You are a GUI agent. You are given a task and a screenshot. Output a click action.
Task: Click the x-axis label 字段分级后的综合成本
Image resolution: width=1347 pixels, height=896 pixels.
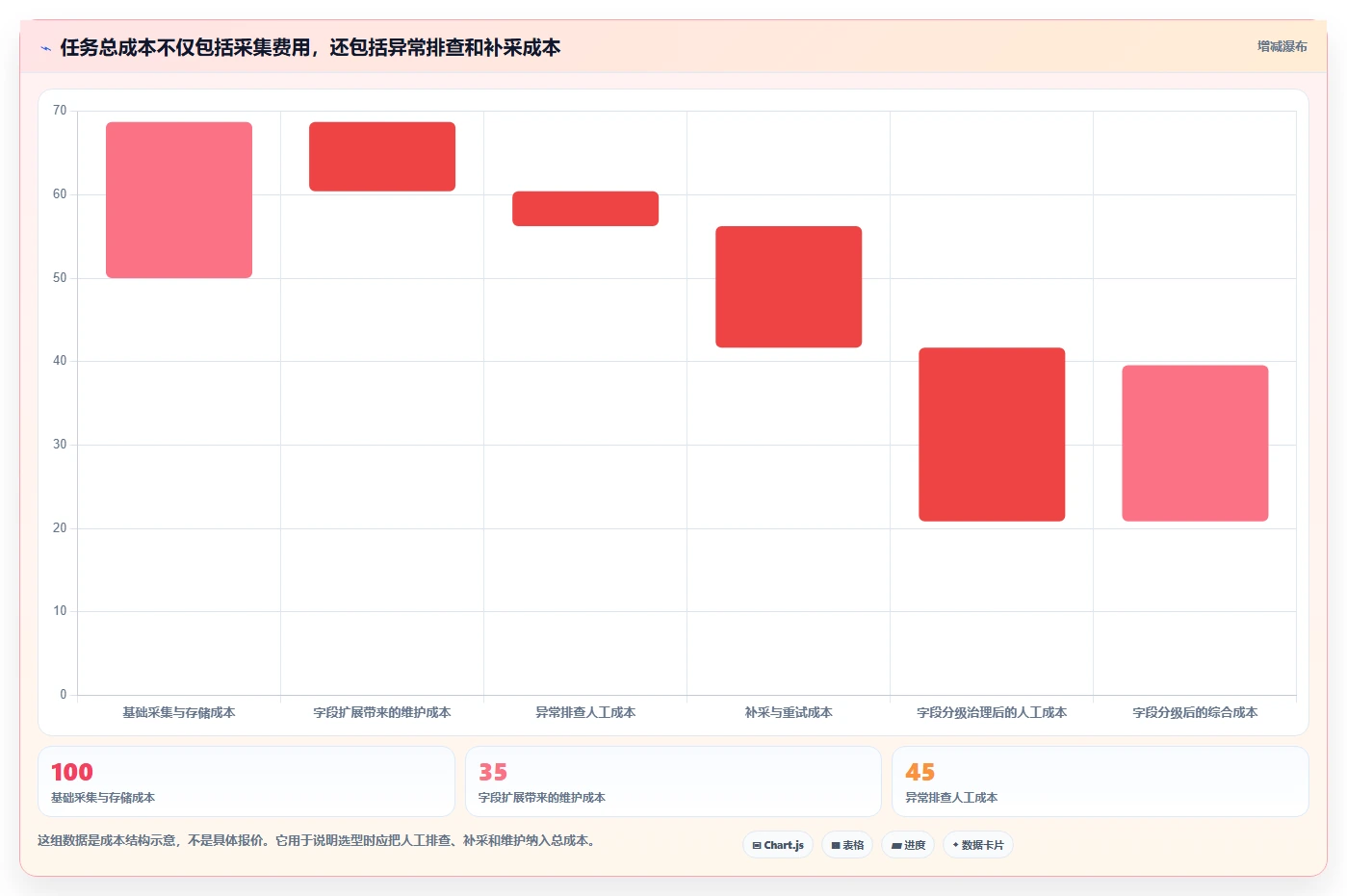(1195, 713)
